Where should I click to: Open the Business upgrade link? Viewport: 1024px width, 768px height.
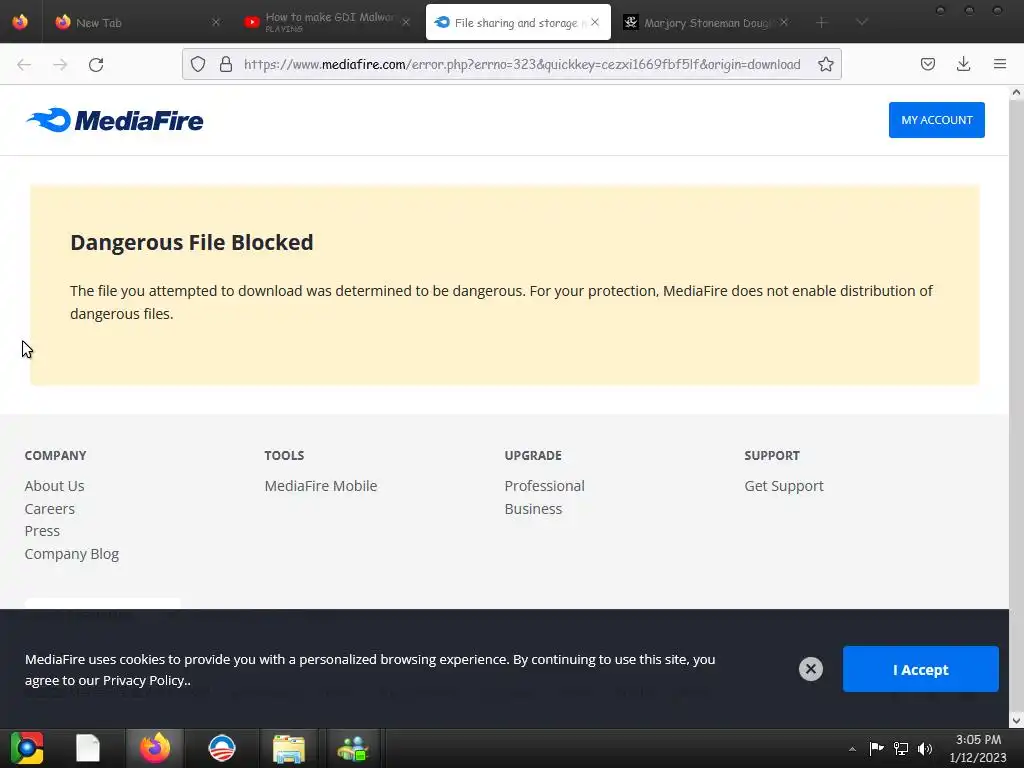click(x=533, y=509)
